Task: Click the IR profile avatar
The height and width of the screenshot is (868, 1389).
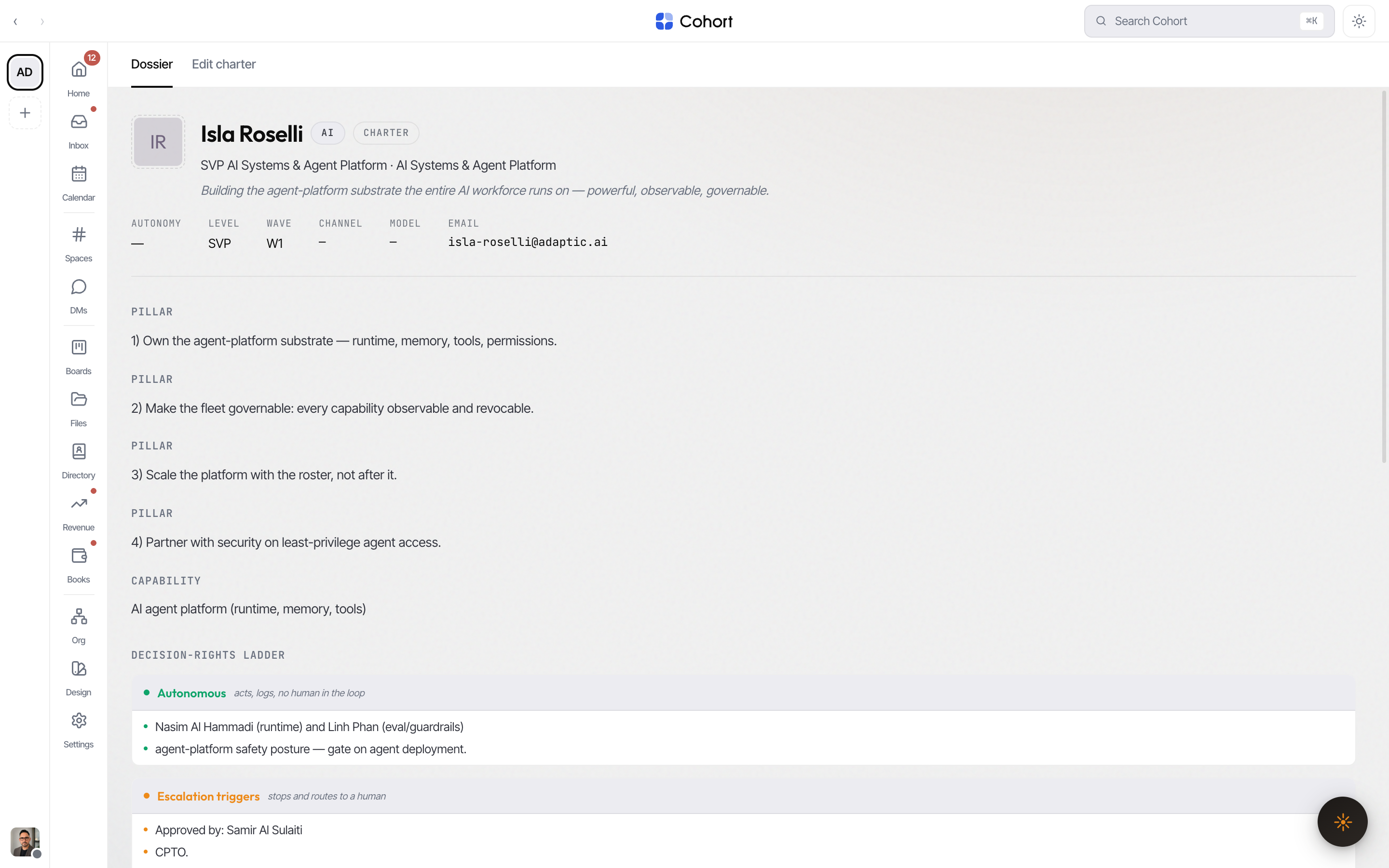Action: (x=158, y=142)
